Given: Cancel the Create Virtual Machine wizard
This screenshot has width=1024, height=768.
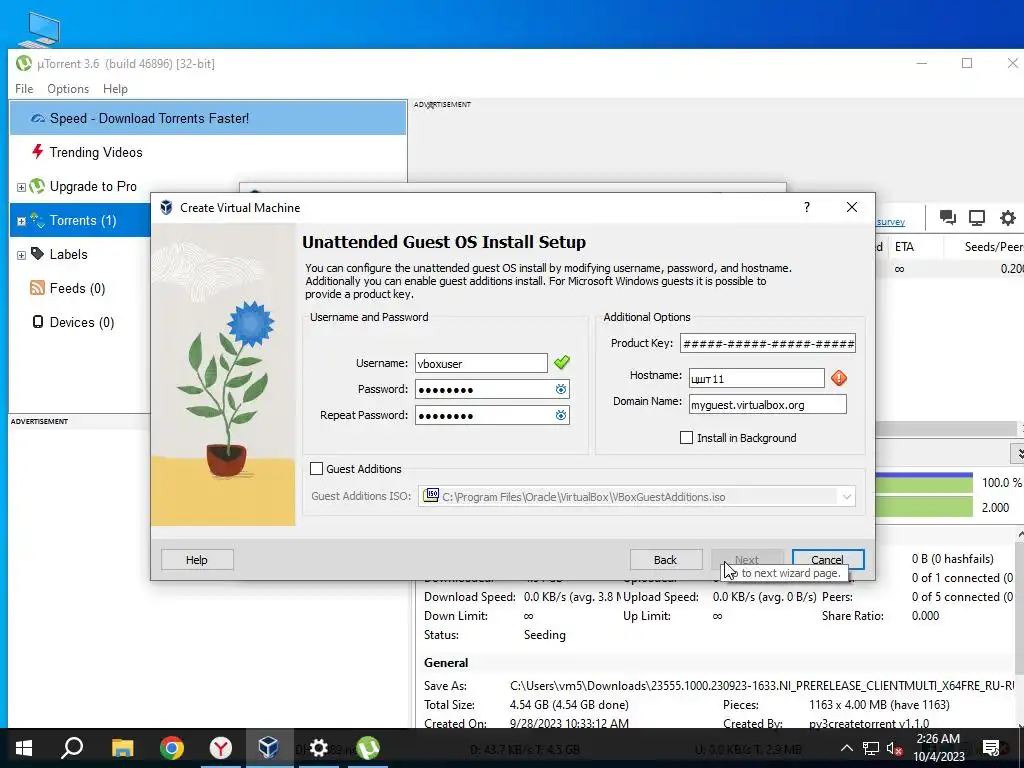Looking at the screenshot, I should pyautogui.click(x=827, y=560).
